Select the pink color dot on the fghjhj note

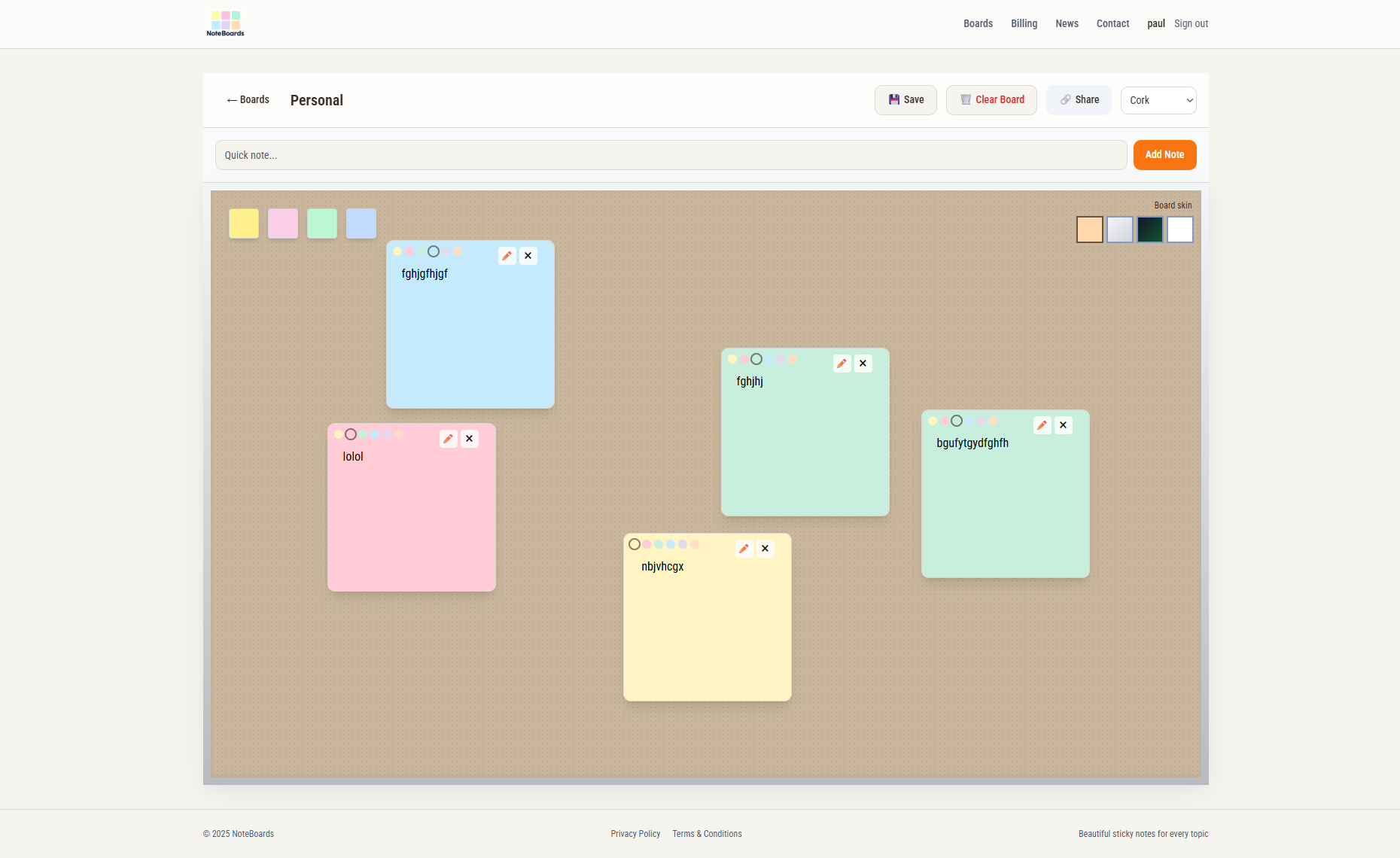[x=744, y=359]
